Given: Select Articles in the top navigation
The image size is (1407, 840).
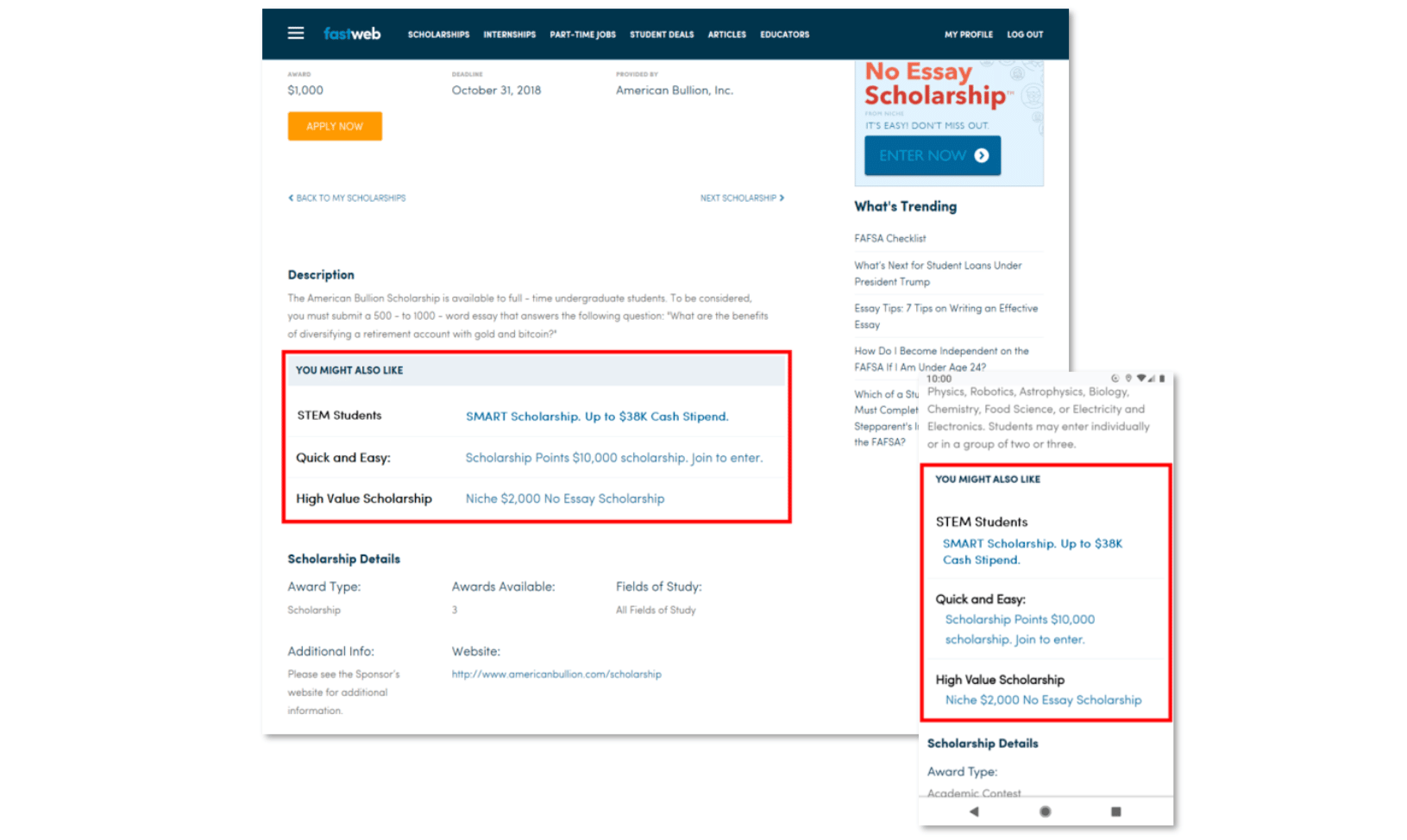Looking at the screenshot, I should (726, 34).
